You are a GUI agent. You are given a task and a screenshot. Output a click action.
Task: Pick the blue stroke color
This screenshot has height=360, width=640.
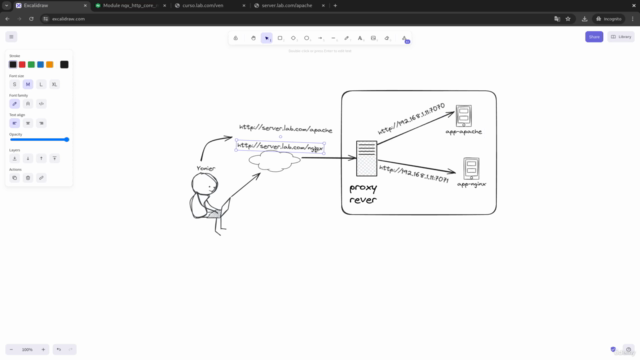[40, 64]
